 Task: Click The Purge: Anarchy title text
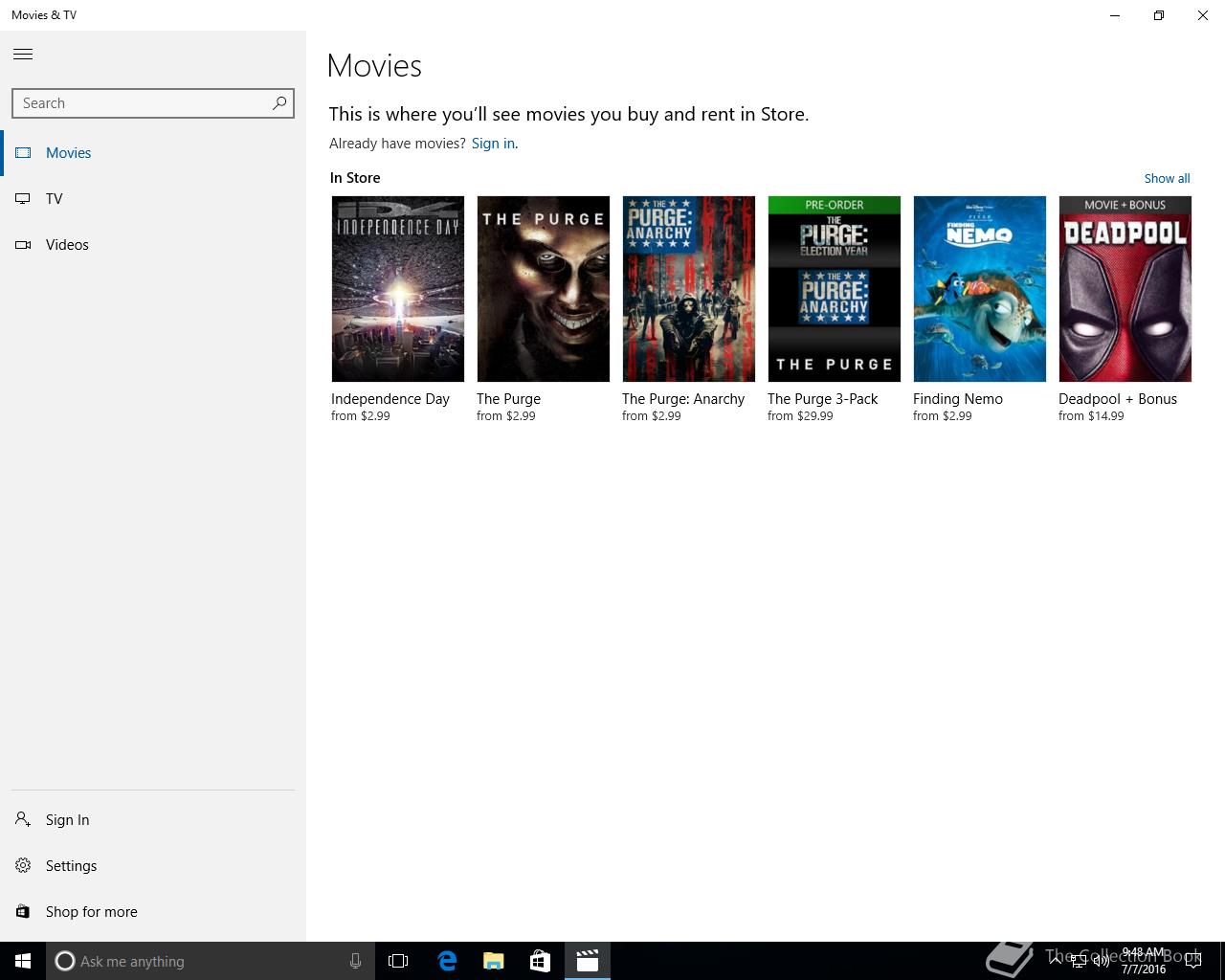683,399
